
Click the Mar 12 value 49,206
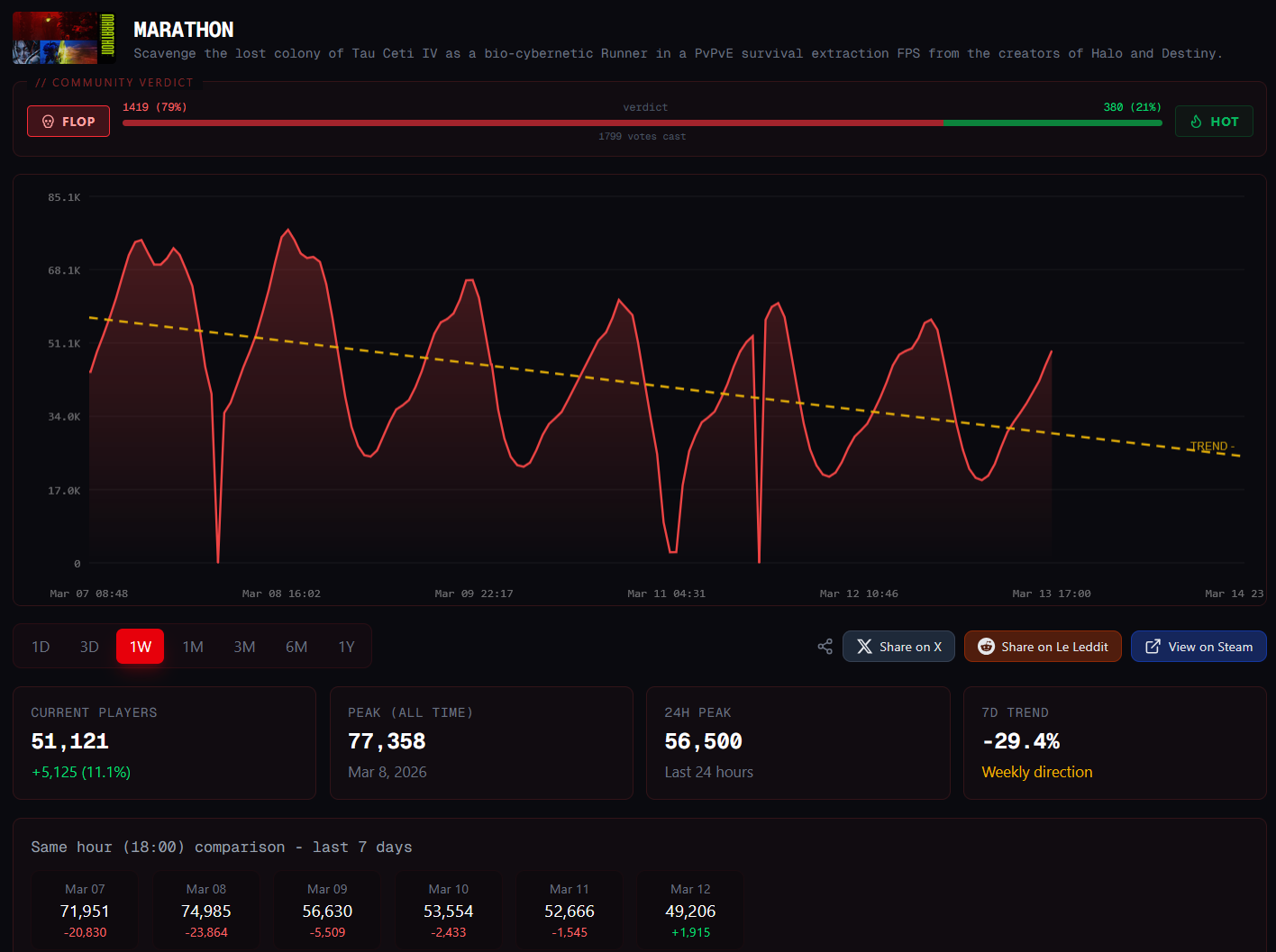click(691, 911)
